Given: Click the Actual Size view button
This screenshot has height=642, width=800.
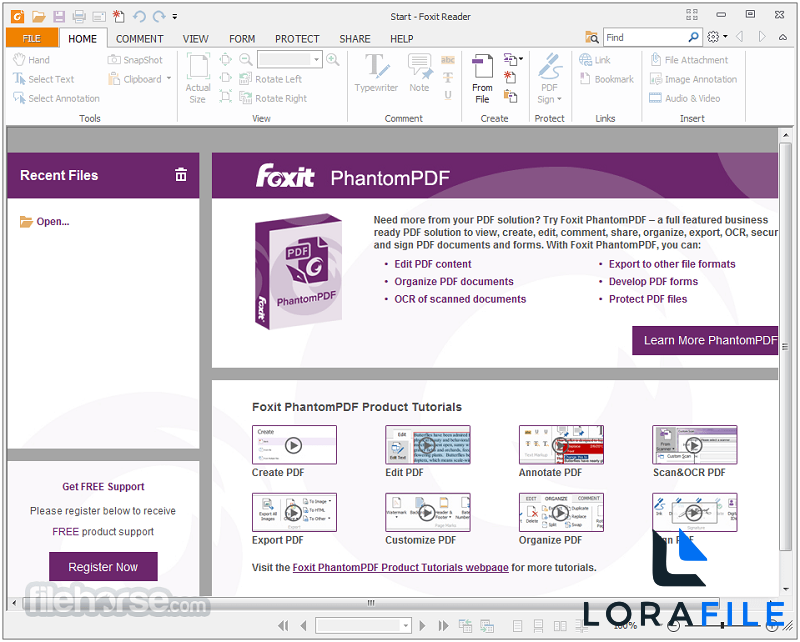Looking at the screenshot, I should [x=198, y=78].
